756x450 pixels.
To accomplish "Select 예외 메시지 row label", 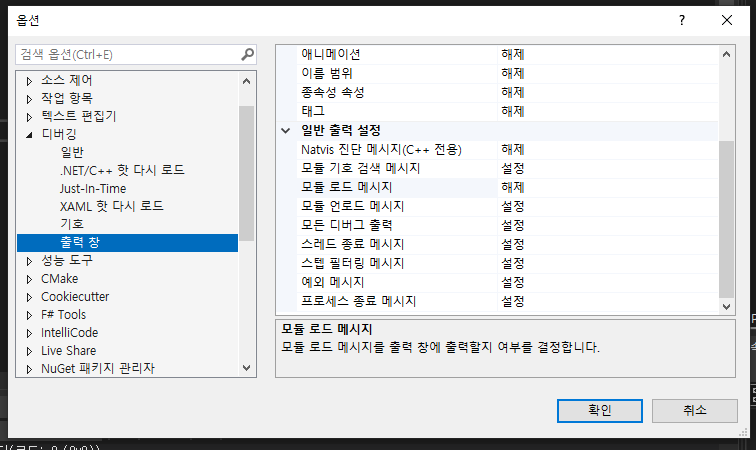I will click(333, 282).
